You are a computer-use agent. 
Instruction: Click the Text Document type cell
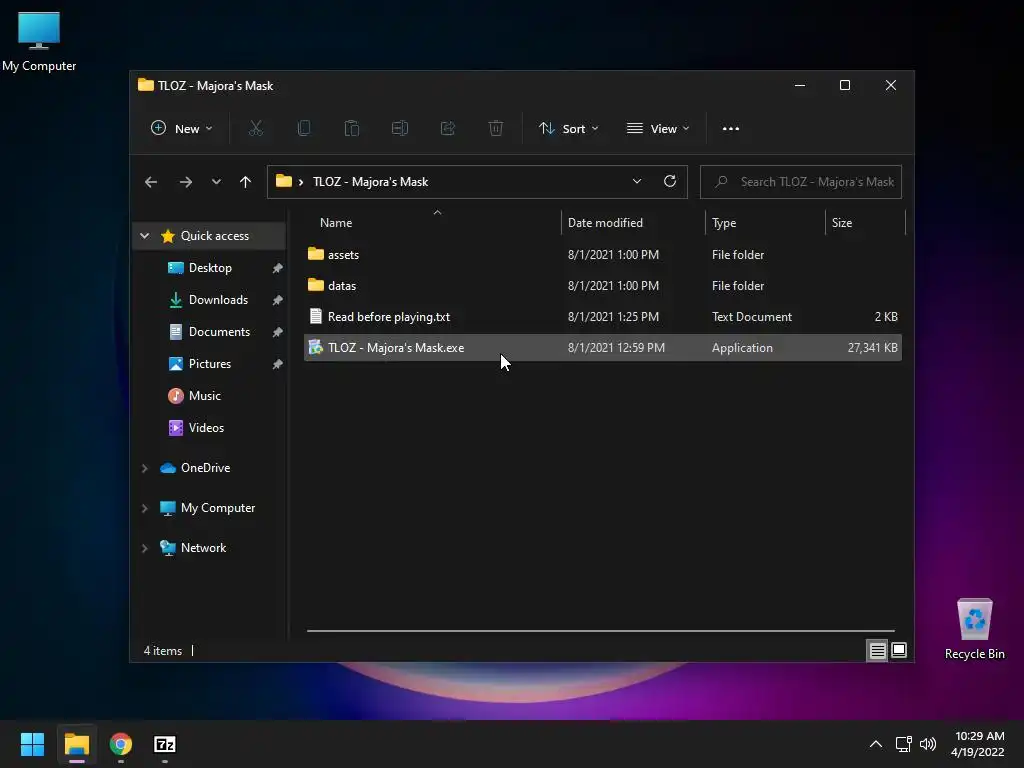pos(752,317)
